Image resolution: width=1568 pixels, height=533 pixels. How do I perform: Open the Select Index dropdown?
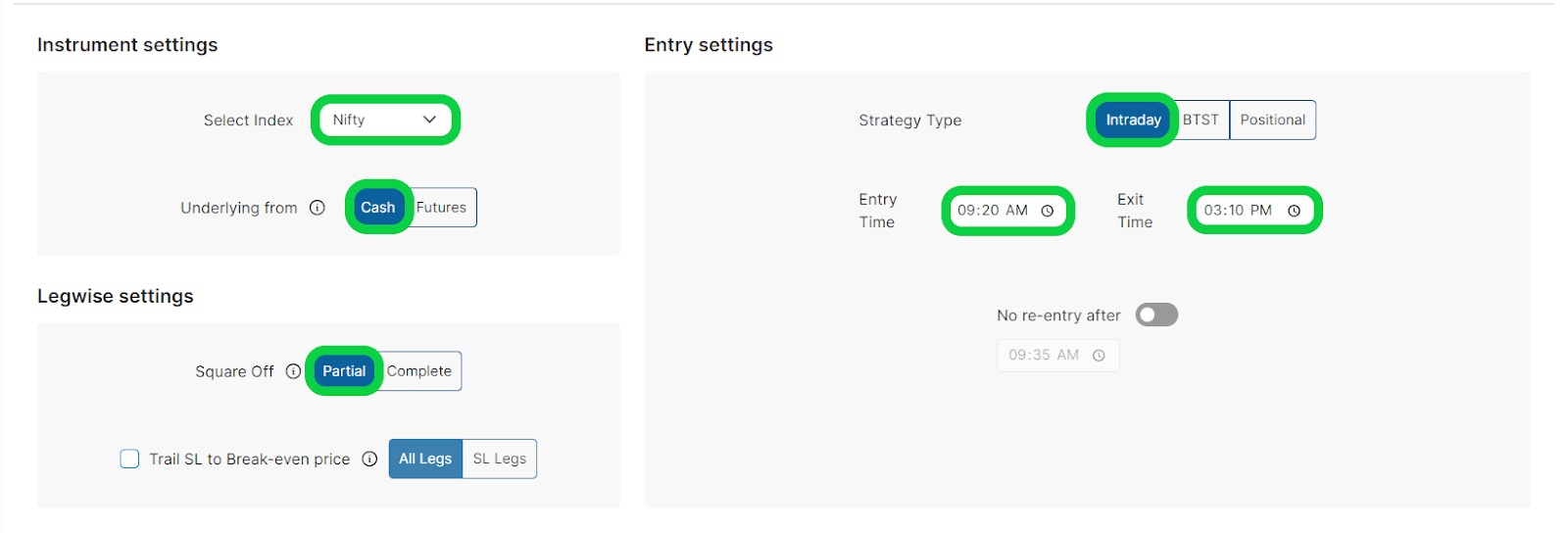[x=384, y=120]
